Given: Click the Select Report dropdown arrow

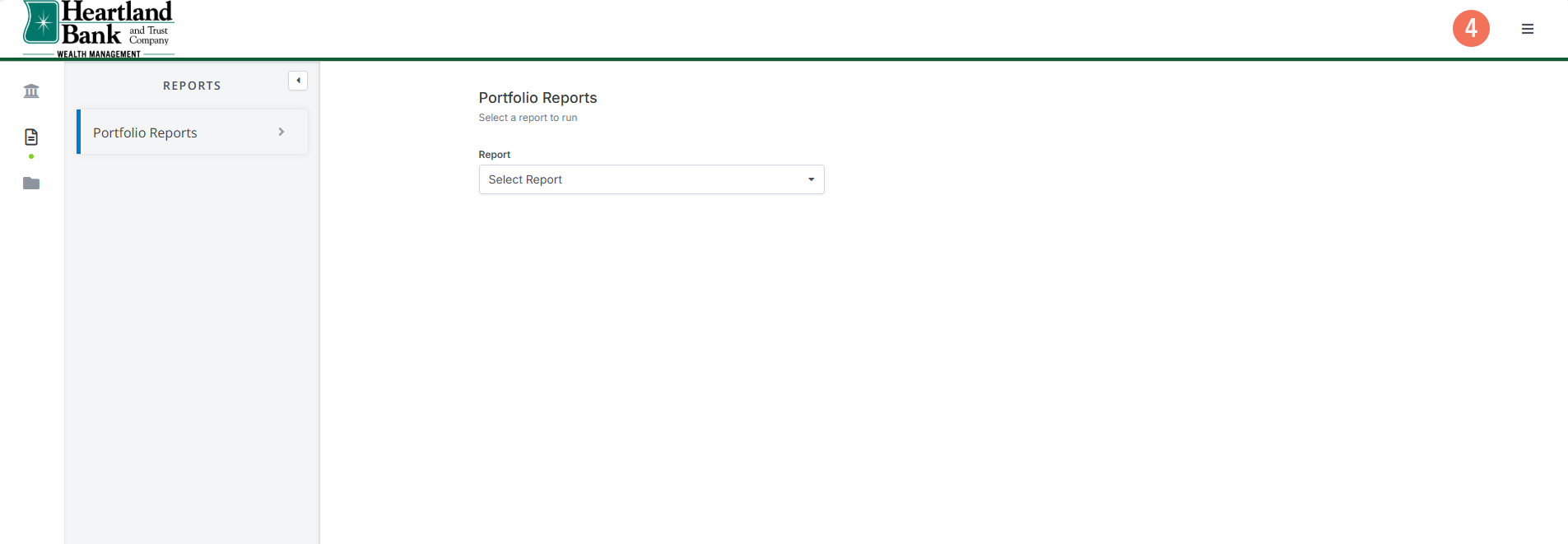Looking at the screenshot, I should (811, 179).
